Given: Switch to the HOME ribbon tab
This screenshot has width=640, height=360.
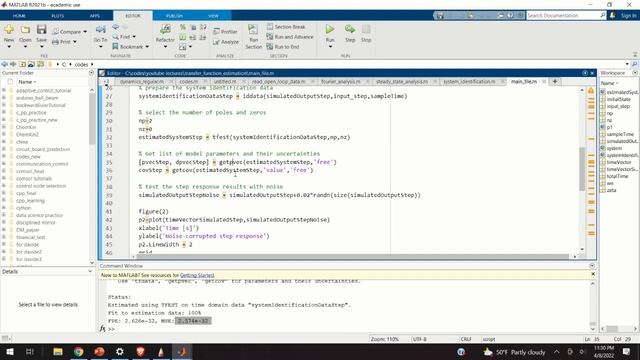Looking at the screenshot, I should point(19,16).
